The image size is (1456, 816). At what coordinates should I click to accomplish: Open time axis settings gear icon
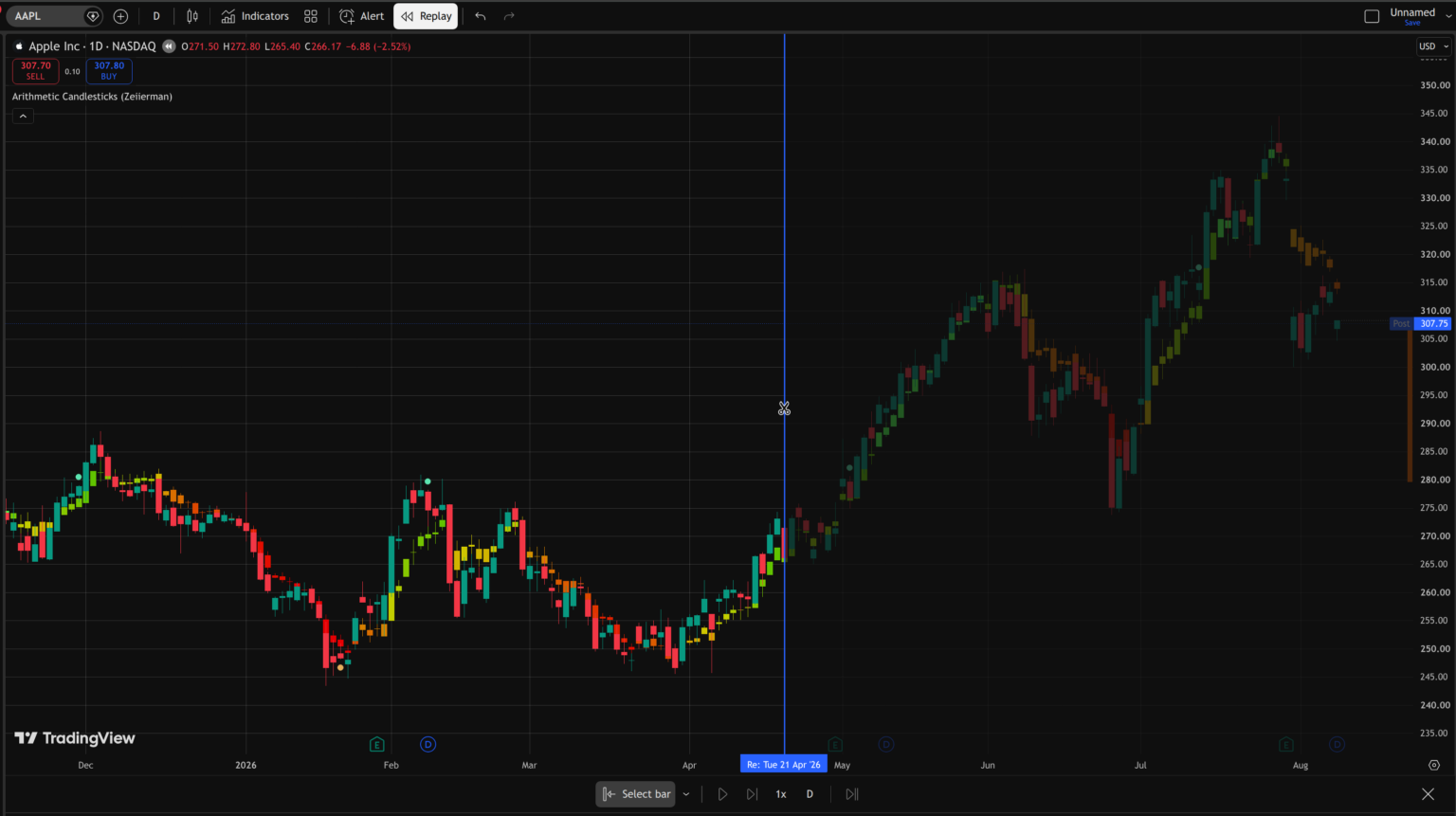click(1434, 765)
